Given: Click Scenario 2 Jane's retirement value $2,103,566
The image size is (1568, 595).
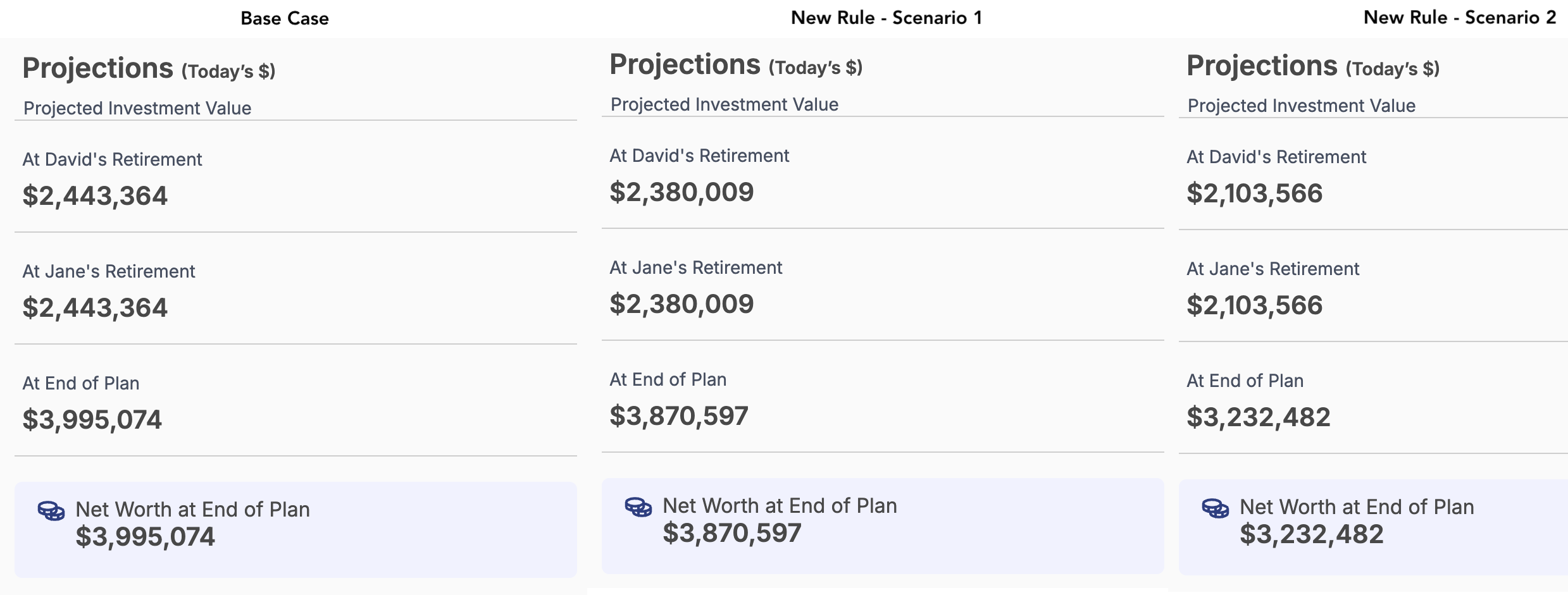Looking at the screenshot, I should point(1254,305).
